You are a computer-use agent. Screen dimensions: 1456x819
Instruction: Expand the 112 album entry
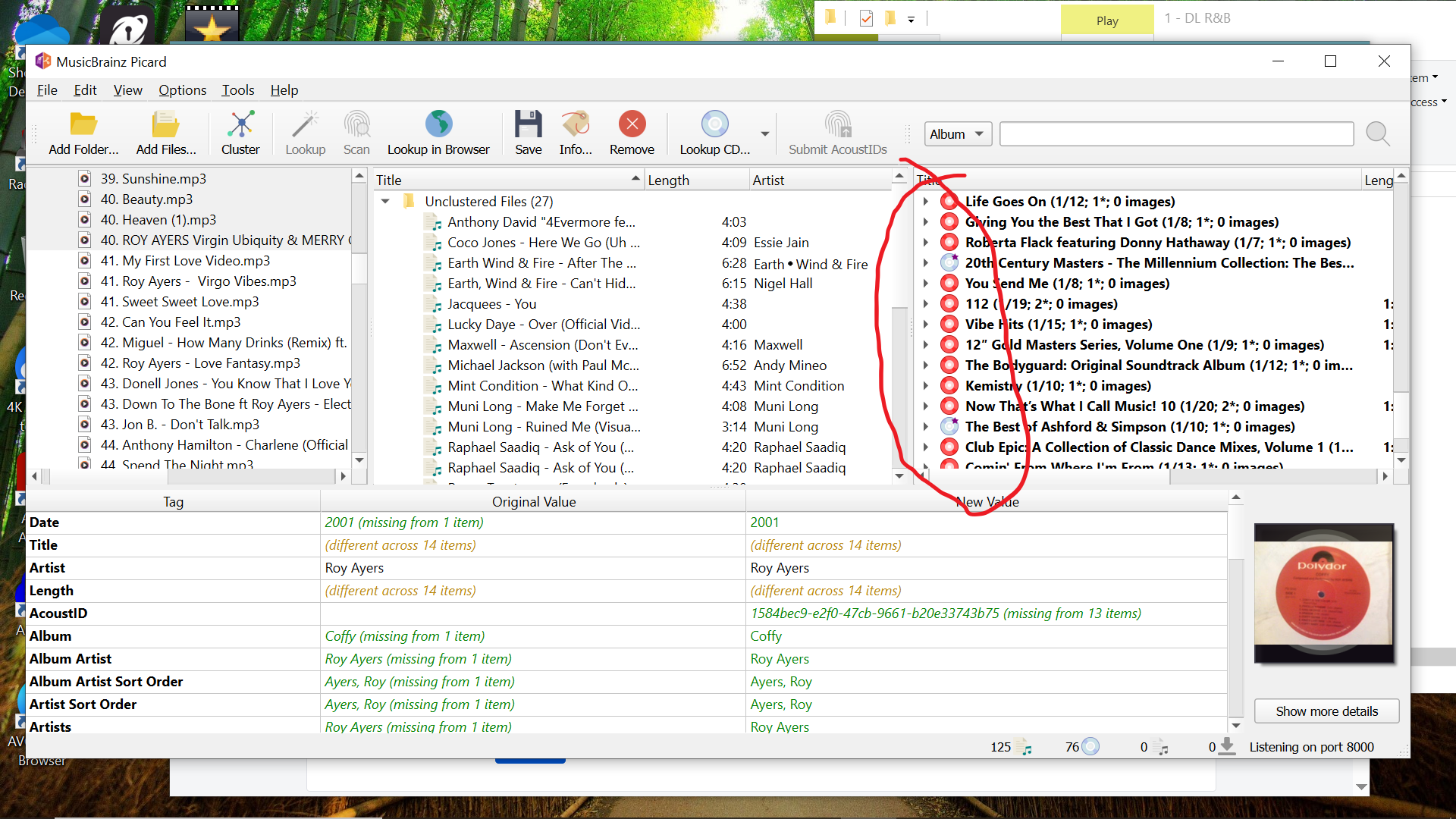[925, 304]
